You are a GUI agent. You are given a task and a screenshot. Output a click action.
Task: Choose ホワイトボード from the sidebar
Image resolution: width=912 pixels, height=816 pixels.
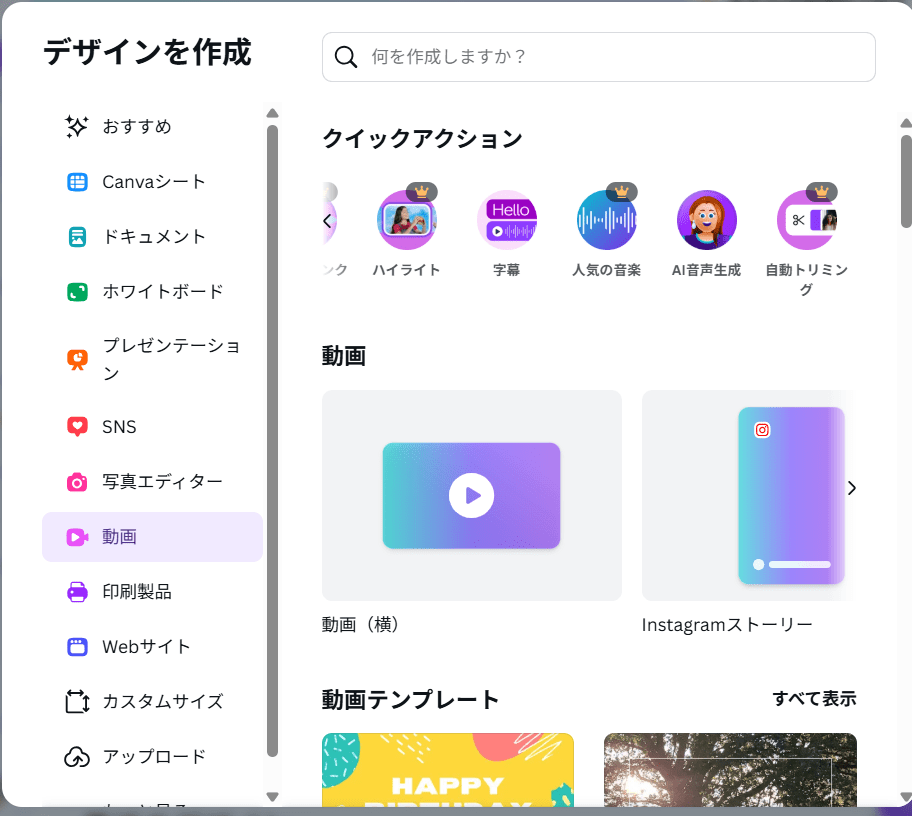point(152,291)
